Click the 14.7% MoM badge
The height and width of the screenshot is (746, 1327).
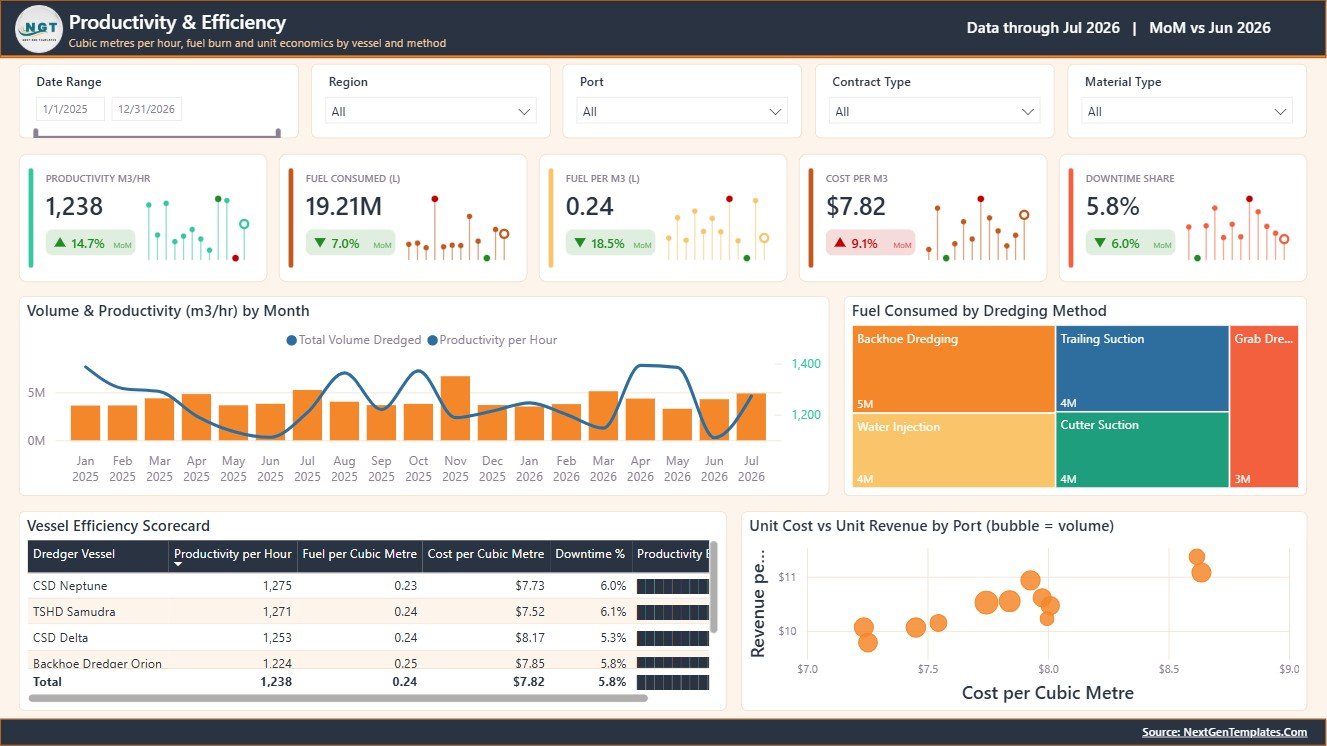coord(91,243)
